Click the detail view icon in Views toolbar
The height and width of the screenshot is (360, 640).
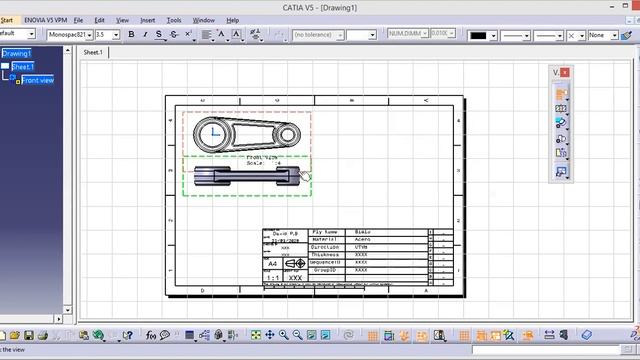pos(561,123)
